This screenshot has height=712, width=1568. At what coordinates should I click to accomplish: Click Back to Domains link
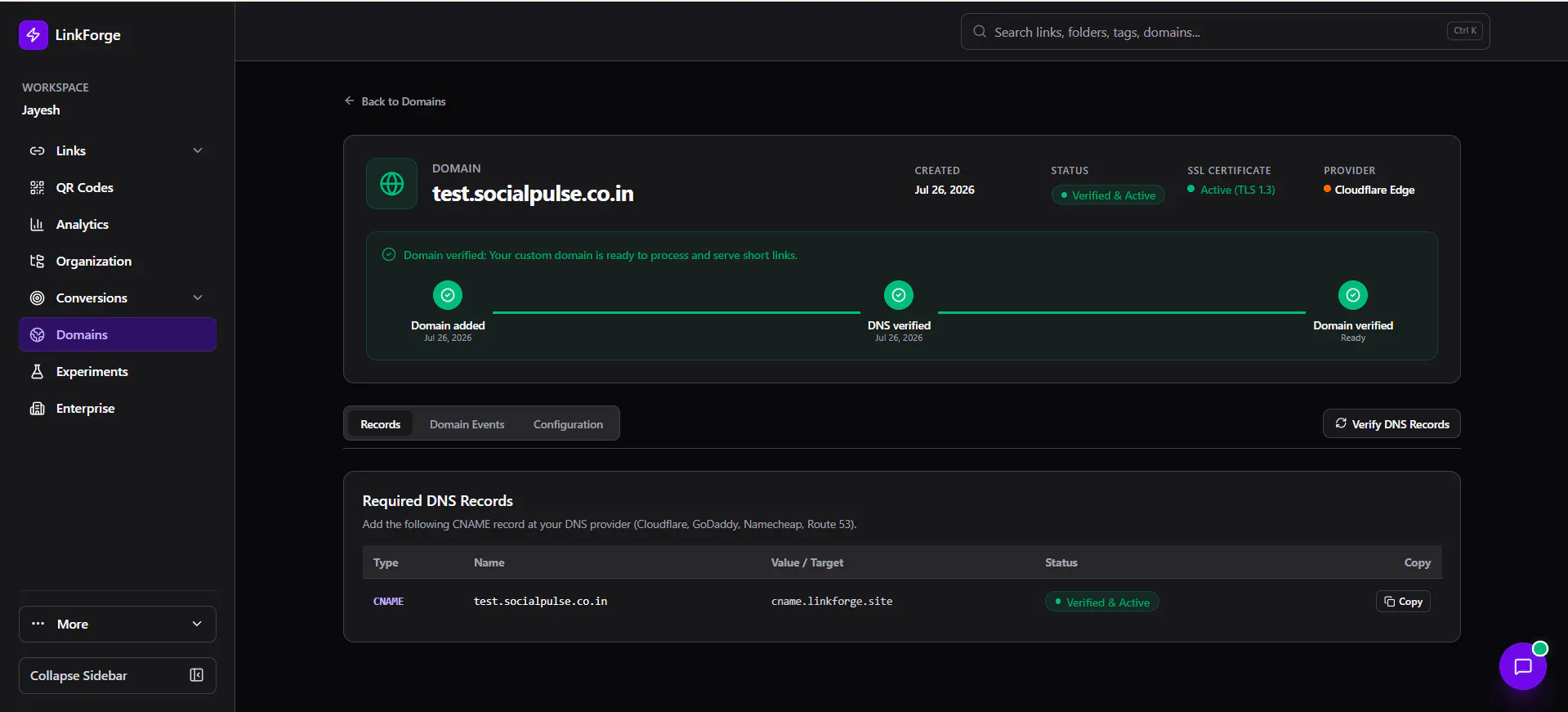point(395,101)
